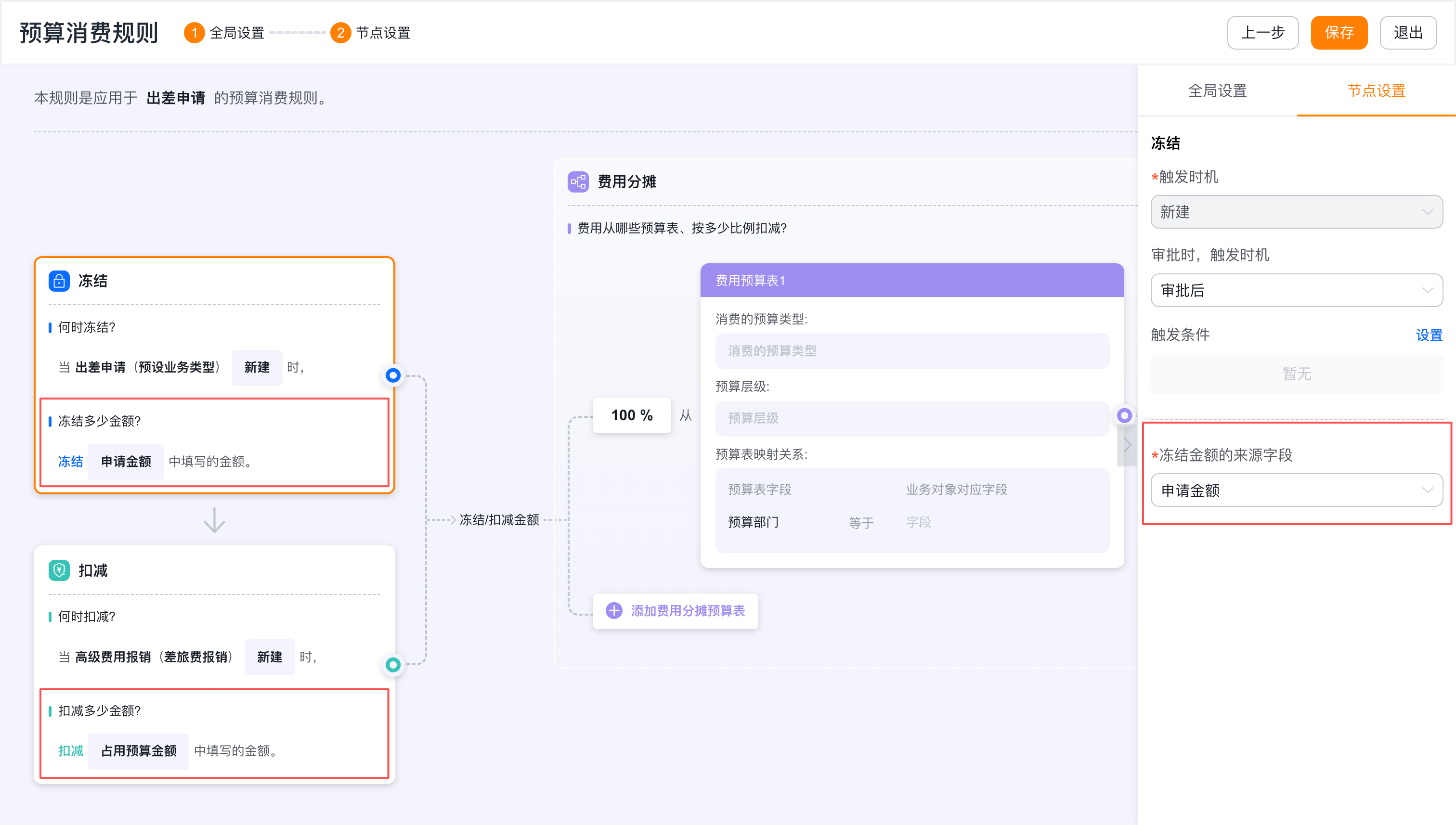Open the 冻结金额的来源字段 dropdown showing 申请金额
The width and height of the screenshot is (1456, 825).
[1296, 490]
